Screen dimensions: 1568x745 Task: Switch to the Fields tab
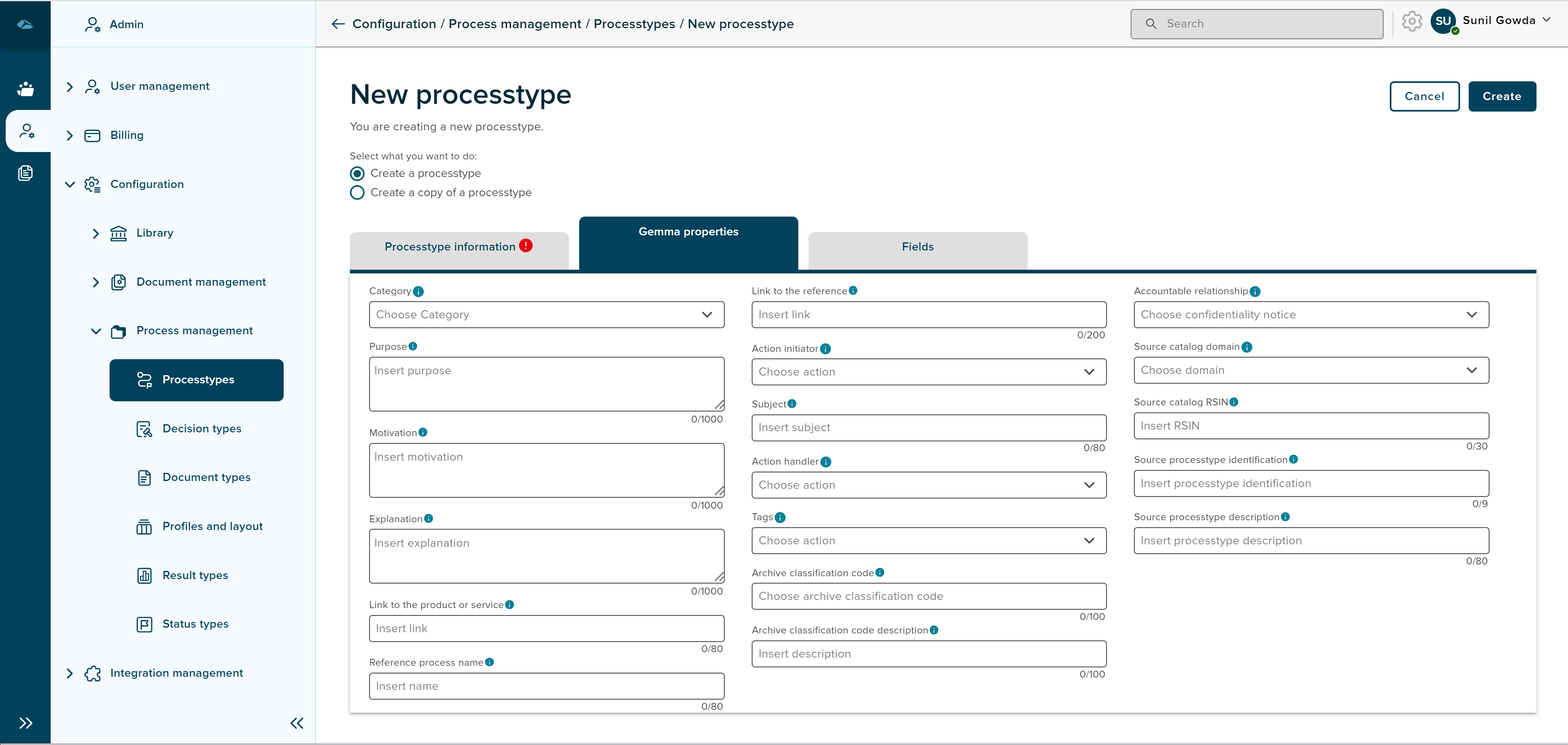[x=917, y=246]
